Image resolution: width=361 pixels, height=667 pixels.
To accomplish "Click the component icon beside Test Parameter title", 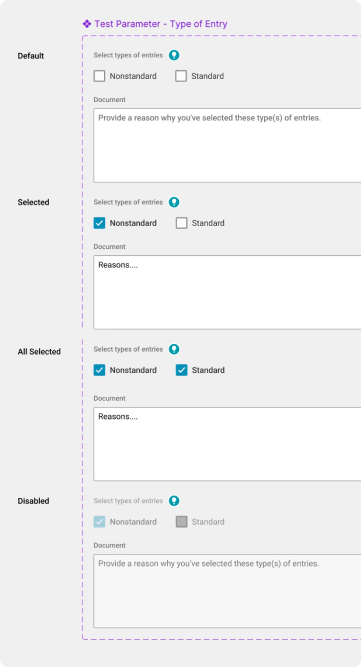I will [87, 24].
